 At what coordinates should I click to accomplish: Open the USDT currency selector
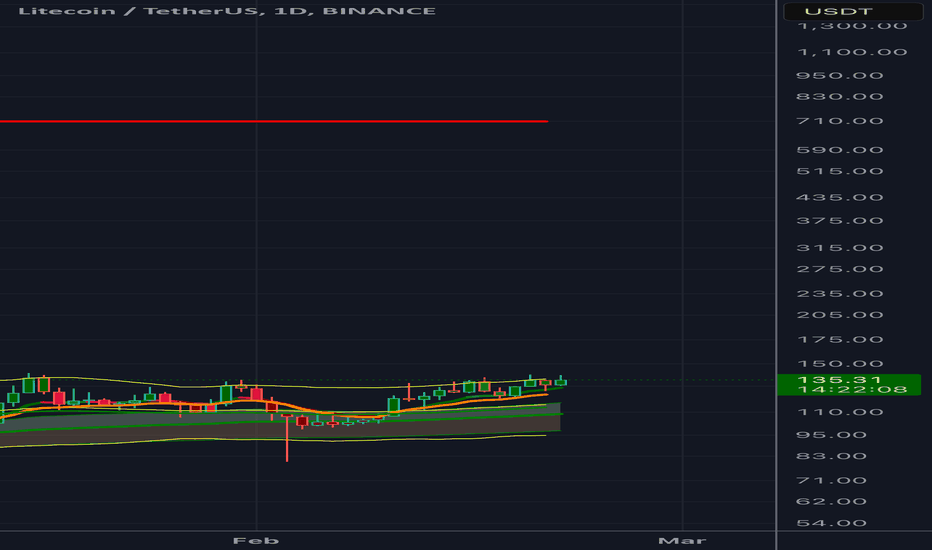pos(853,11)
